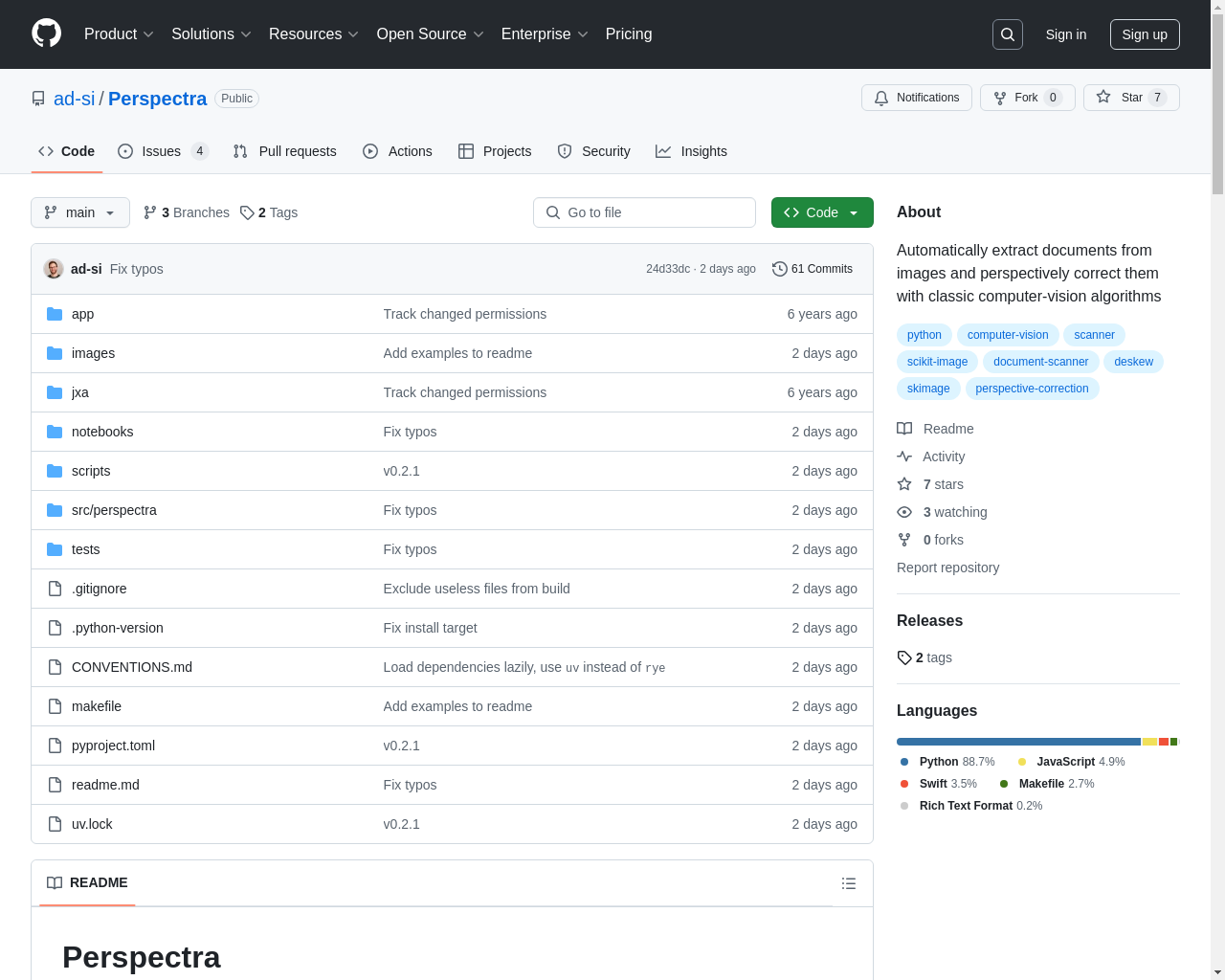1225x980 pixels.
Task: Open the .gitignore file
Action: [x=99, y=589]
